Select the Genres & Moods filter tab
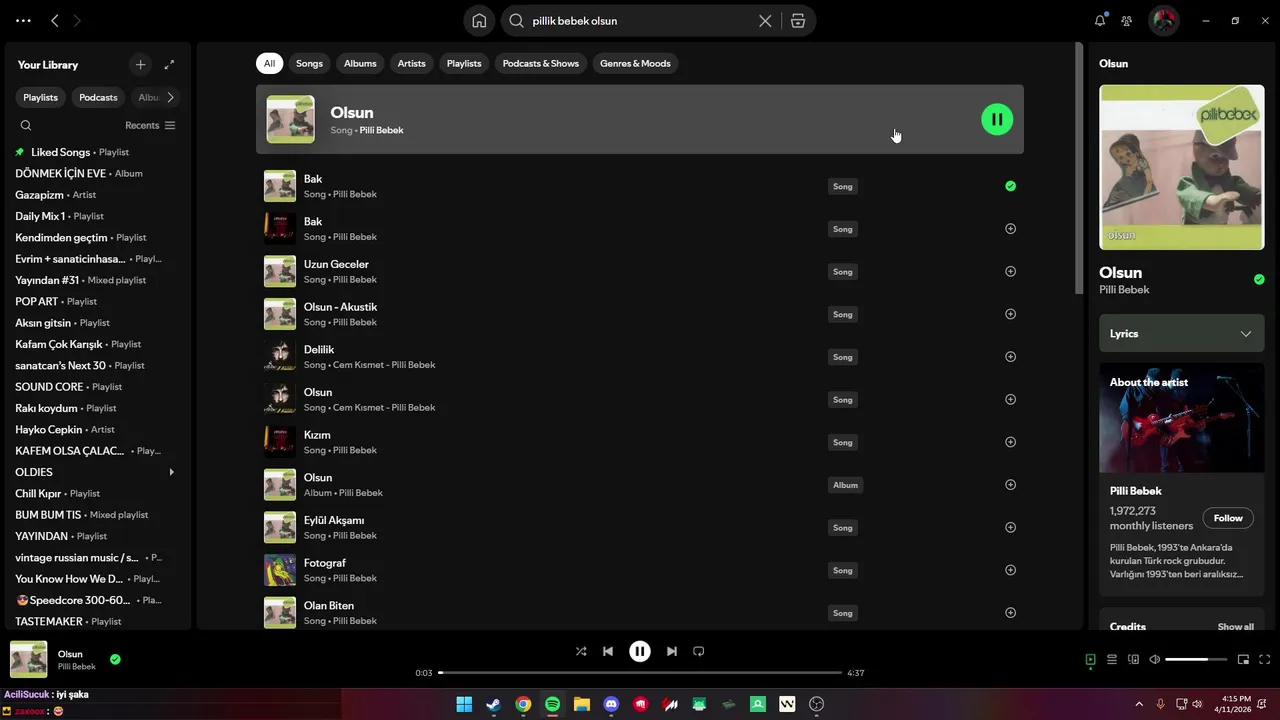The image size is (1280, 720). (x=635, y=63)
